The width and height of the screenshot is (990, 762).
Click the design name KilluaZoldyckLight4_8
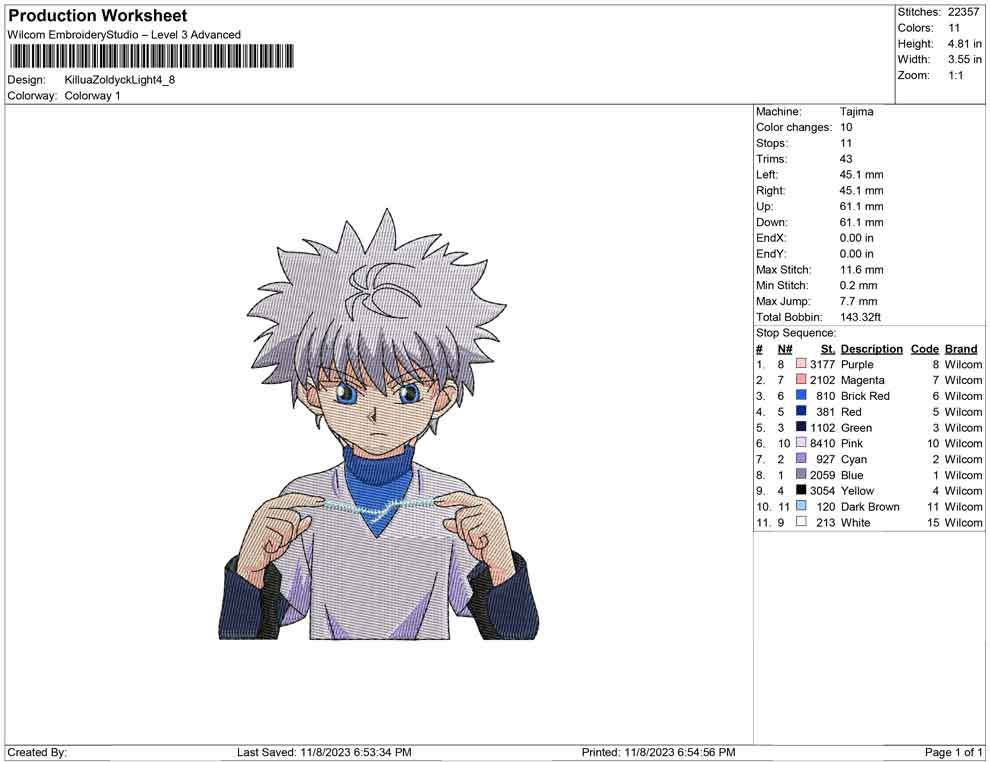pos(119,80)
